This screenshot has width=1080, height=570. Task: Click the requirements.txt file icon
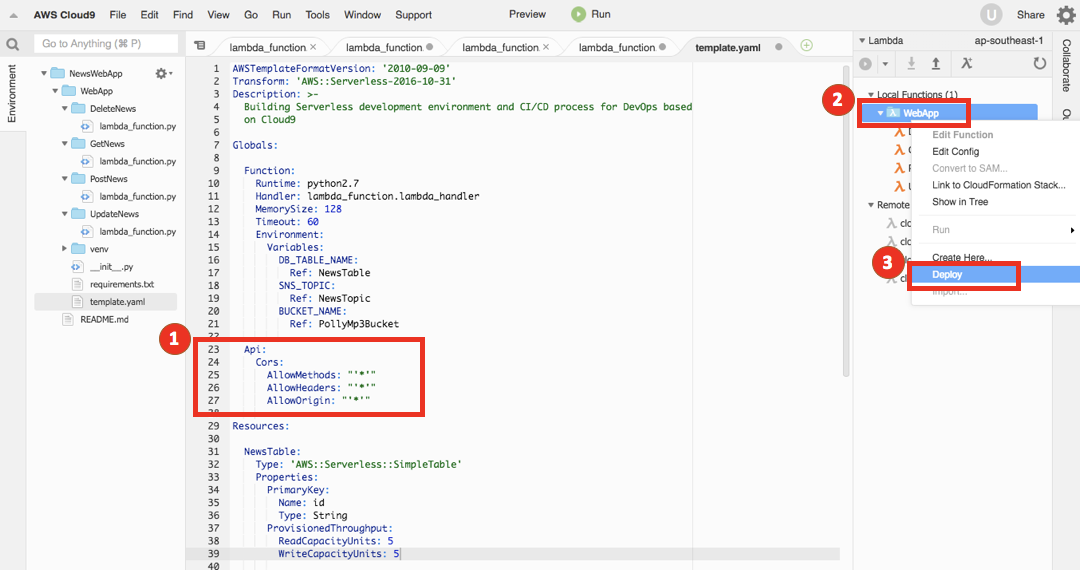pos(77,284)
